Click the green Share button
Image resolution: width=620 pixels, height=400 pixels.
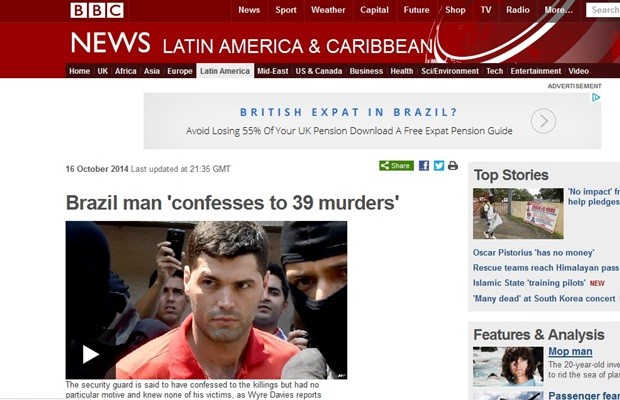pos(397,166)
